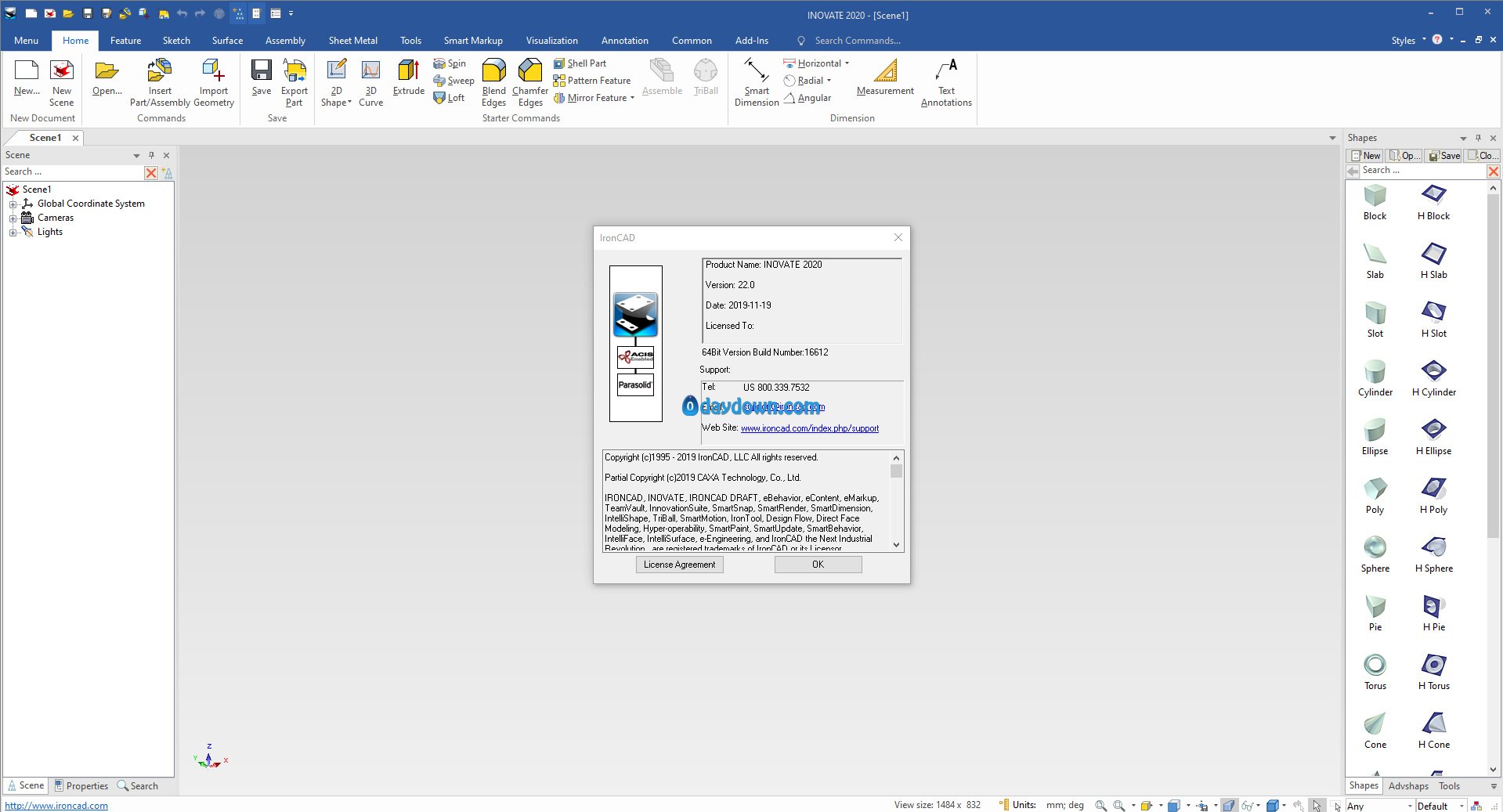1503x812 pixels.
Task: Click the Search Commands field
Action: 857,41
